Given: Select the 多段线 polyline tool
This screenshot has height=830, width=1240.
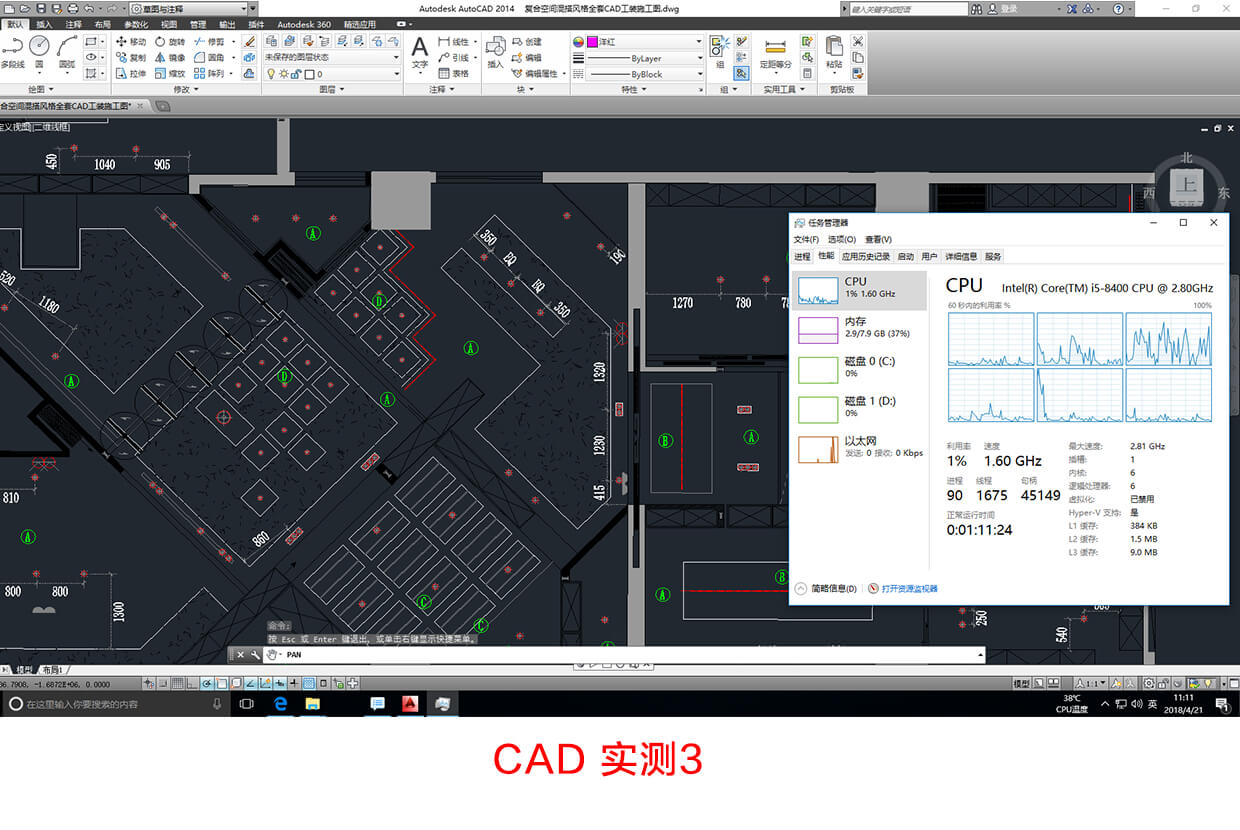Looking at the screenshot, I should click(12, 52).
